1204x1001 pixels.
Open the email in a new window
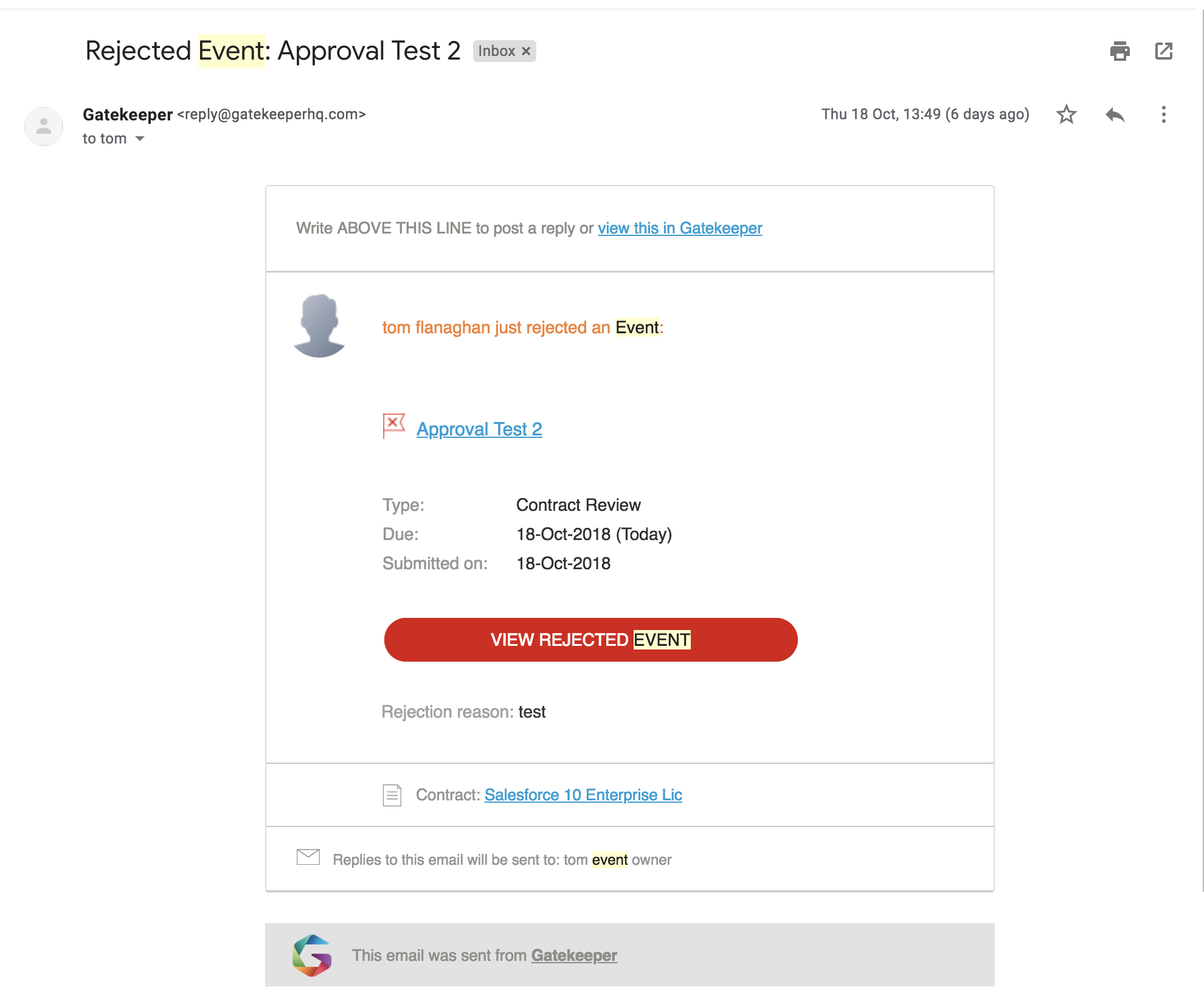pos(1163,51)
